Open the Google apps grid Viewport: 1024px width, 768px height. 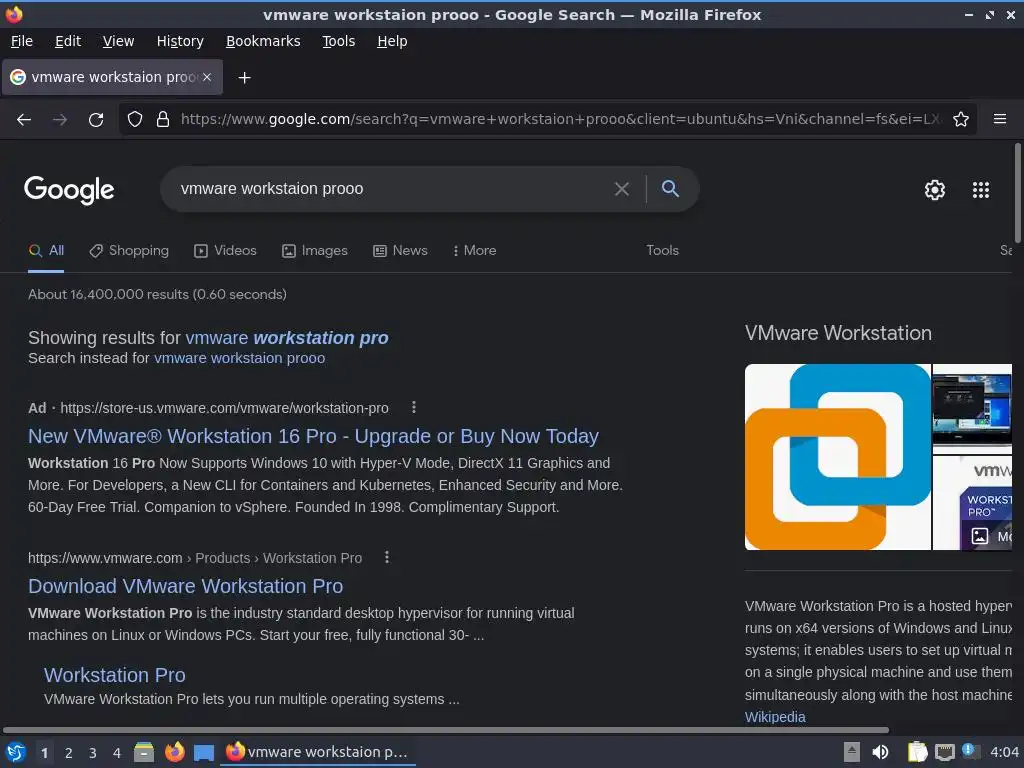[981, 190]
